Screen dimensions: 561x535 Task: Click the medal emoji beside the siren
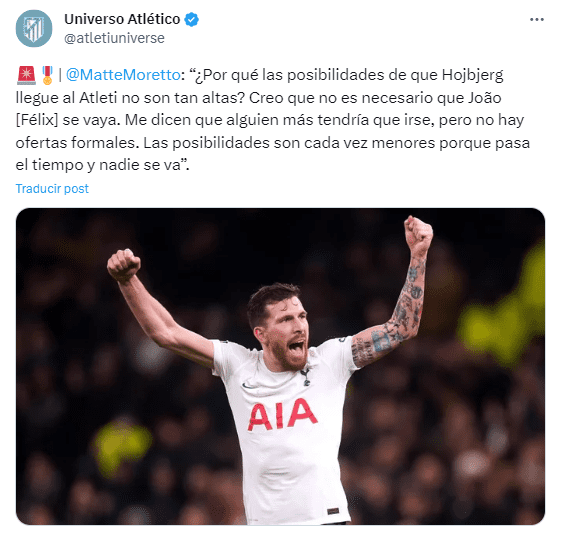coord(47,75)
